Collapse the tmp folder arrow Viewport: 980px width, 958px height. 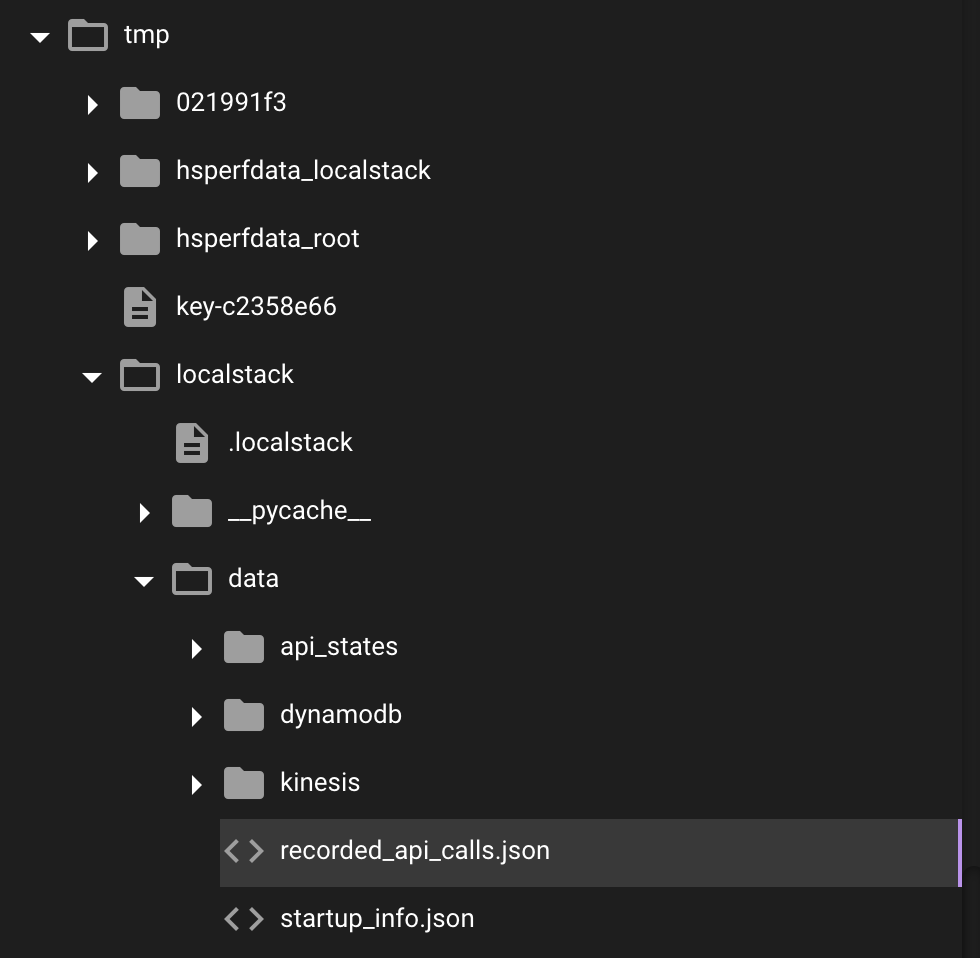40,37
